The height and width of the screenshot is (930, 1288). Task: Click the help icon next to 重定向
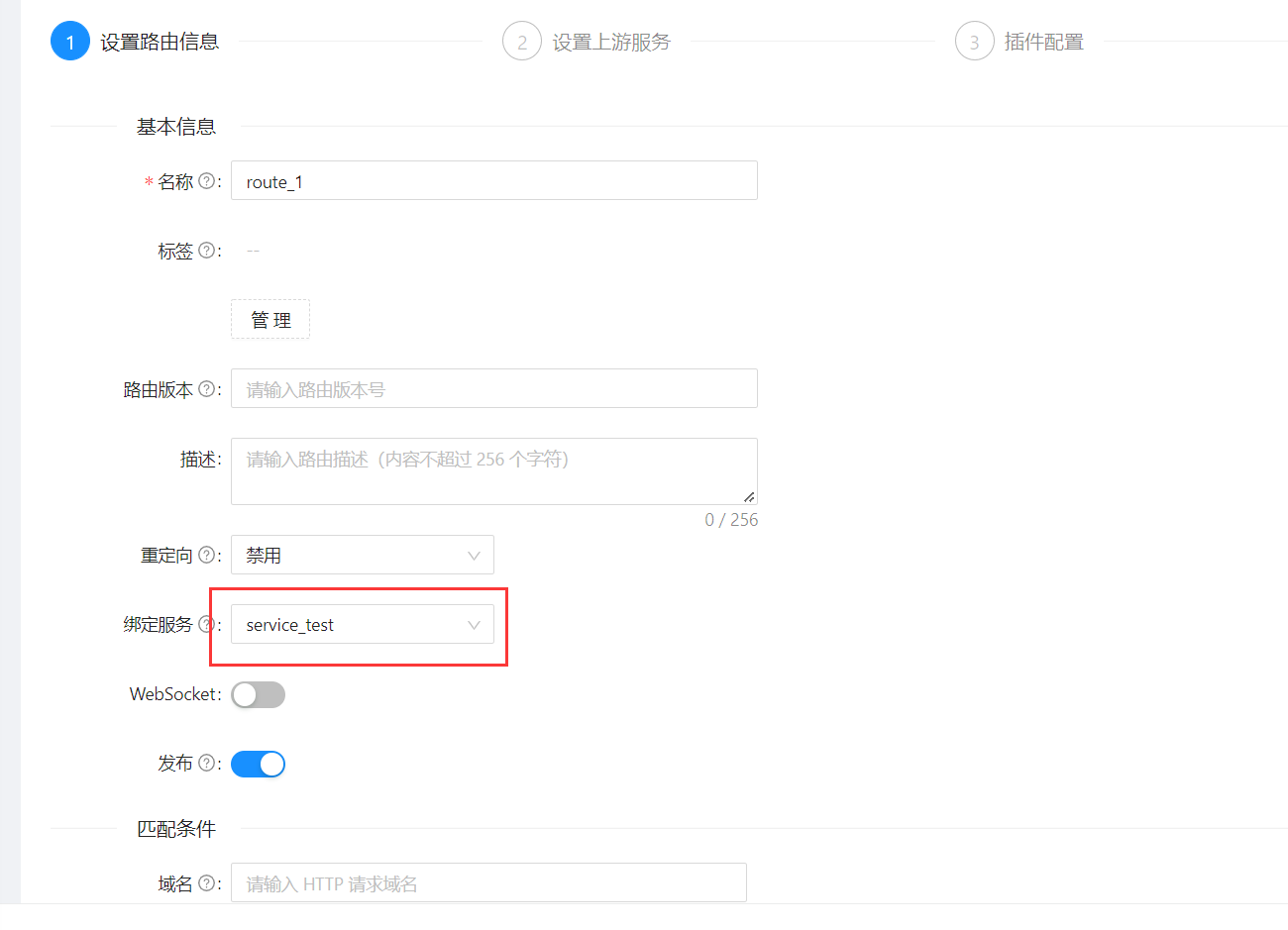click(206, 555)
